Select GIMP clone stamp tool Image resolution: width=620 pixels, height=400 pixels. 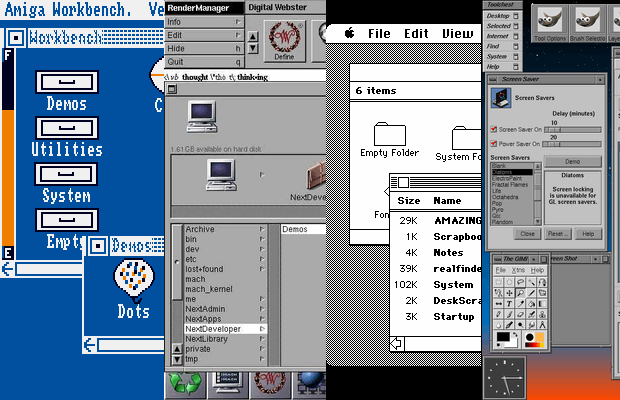tap(542, 314)
